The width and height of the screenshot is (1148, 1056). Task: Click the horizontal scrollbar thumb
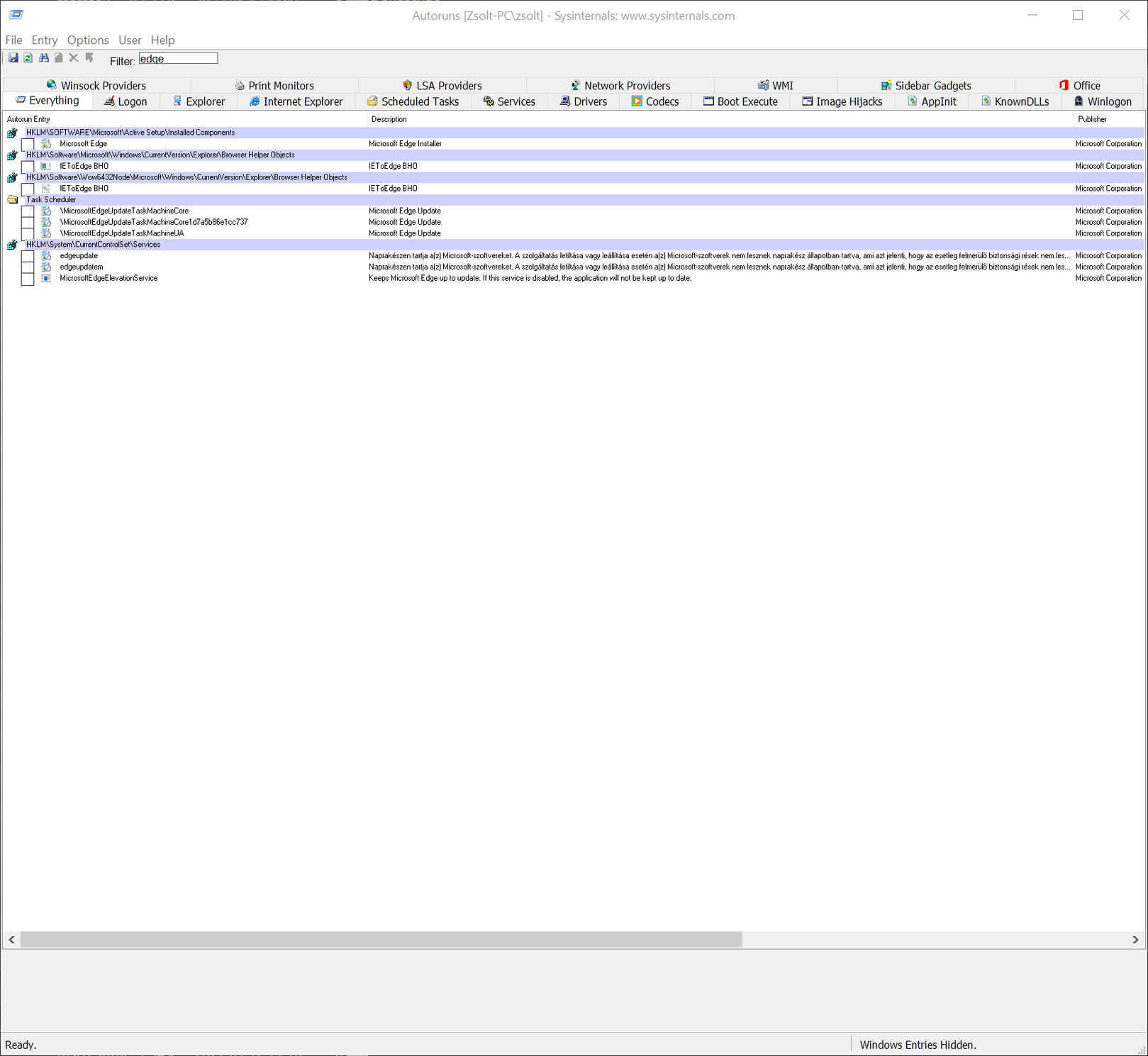click(381, 940)
